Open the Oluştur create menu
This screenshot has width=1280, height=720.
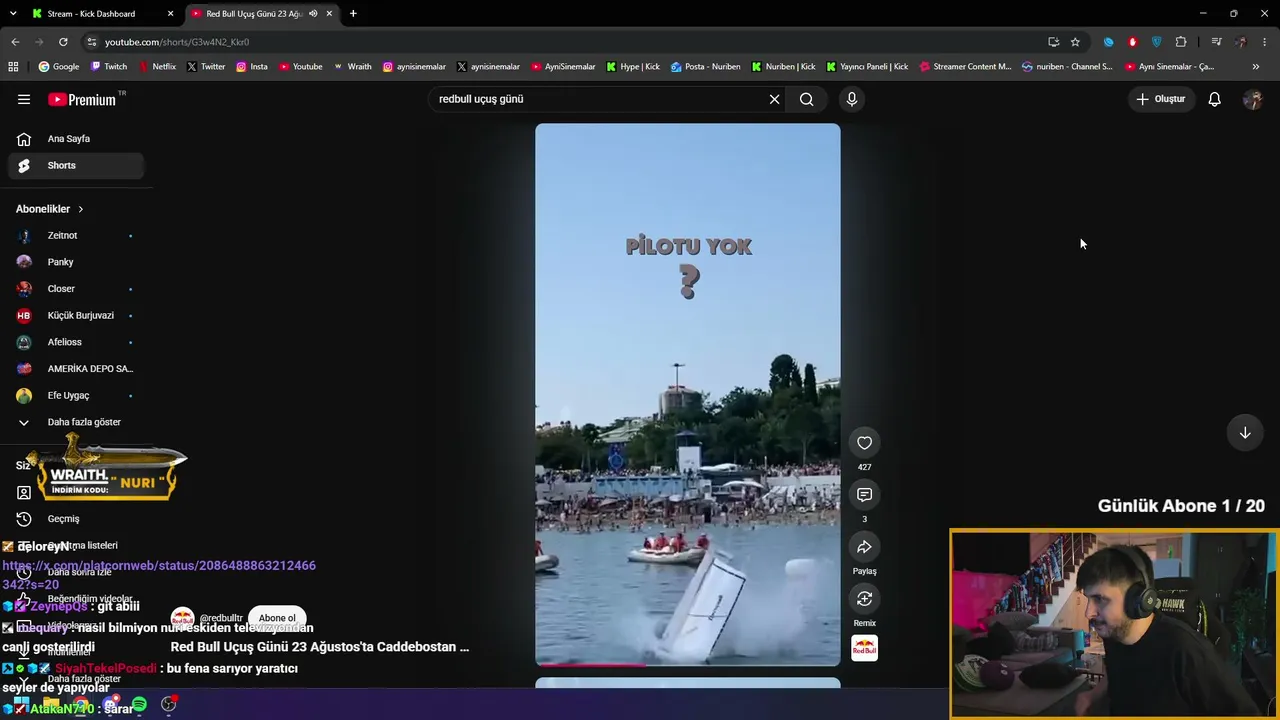tap(1160, 99)
